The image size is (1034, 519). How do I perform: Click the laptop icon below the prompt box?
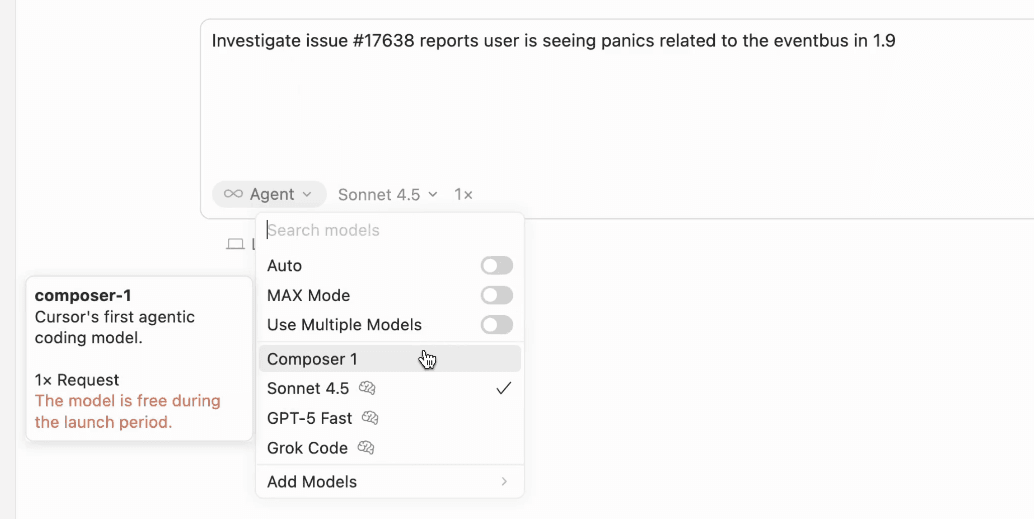(235, 244)
